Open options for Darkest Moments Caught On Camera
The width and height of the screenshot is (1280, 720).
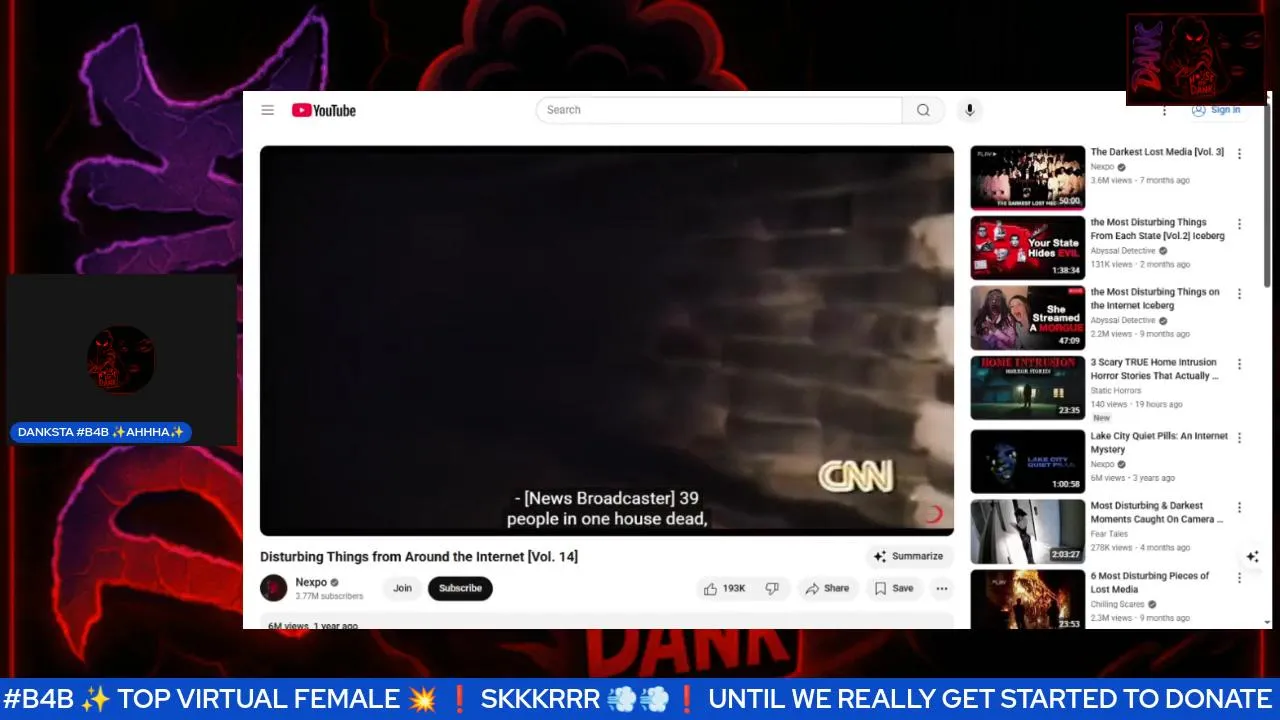[1239, 508]
